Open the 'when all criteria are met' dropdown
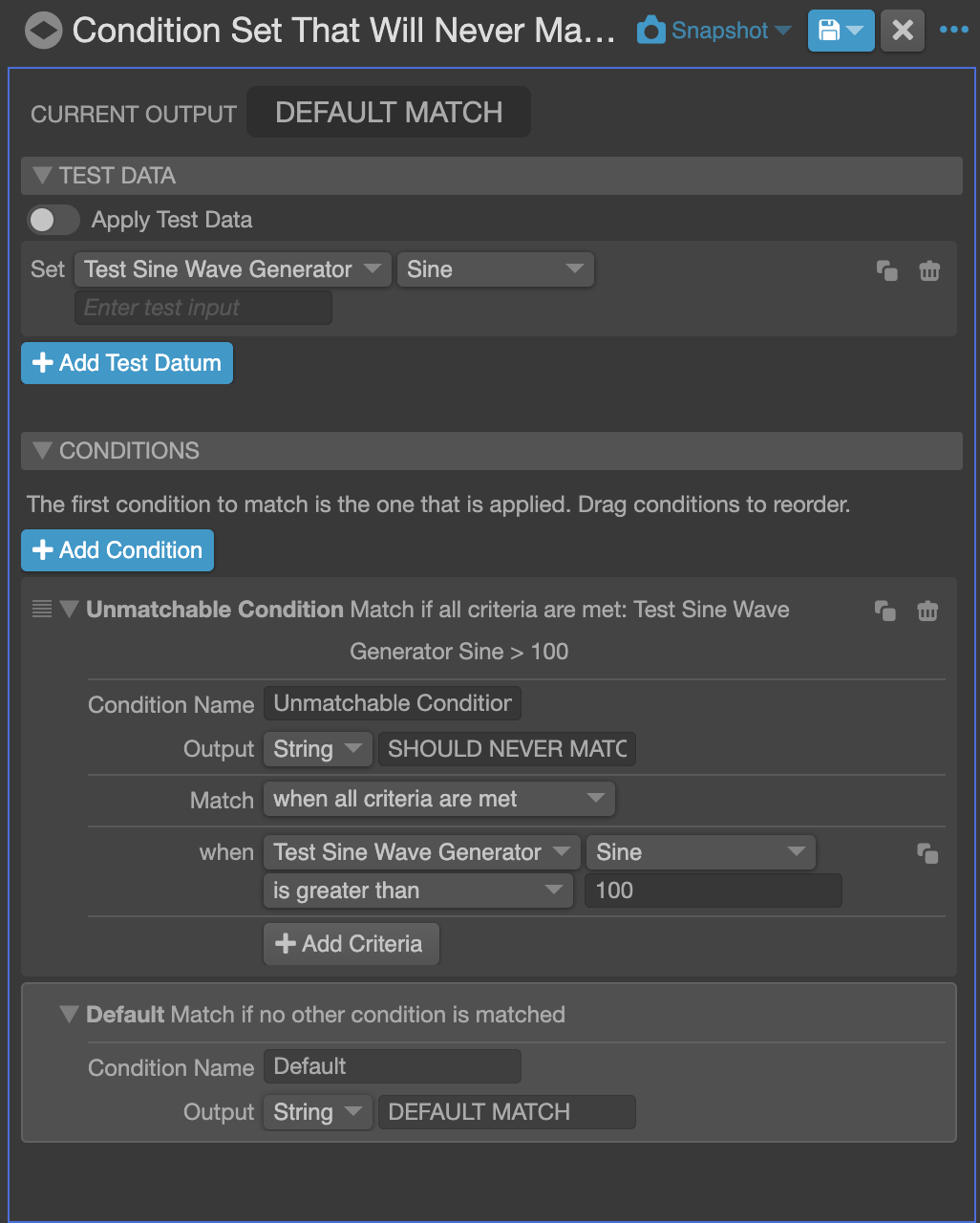Image resolution: width=980 pixels, height=1223 pixels. coord(438,799)
